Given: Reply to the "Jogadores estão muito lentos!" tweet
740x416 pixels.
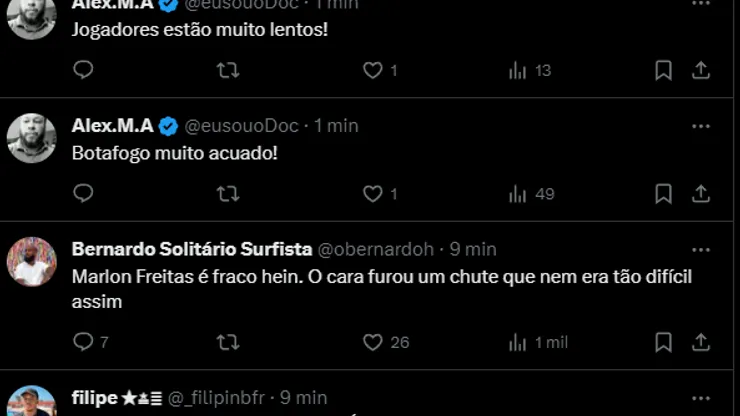Looking at the screenshot, I should tap(84, 70).
